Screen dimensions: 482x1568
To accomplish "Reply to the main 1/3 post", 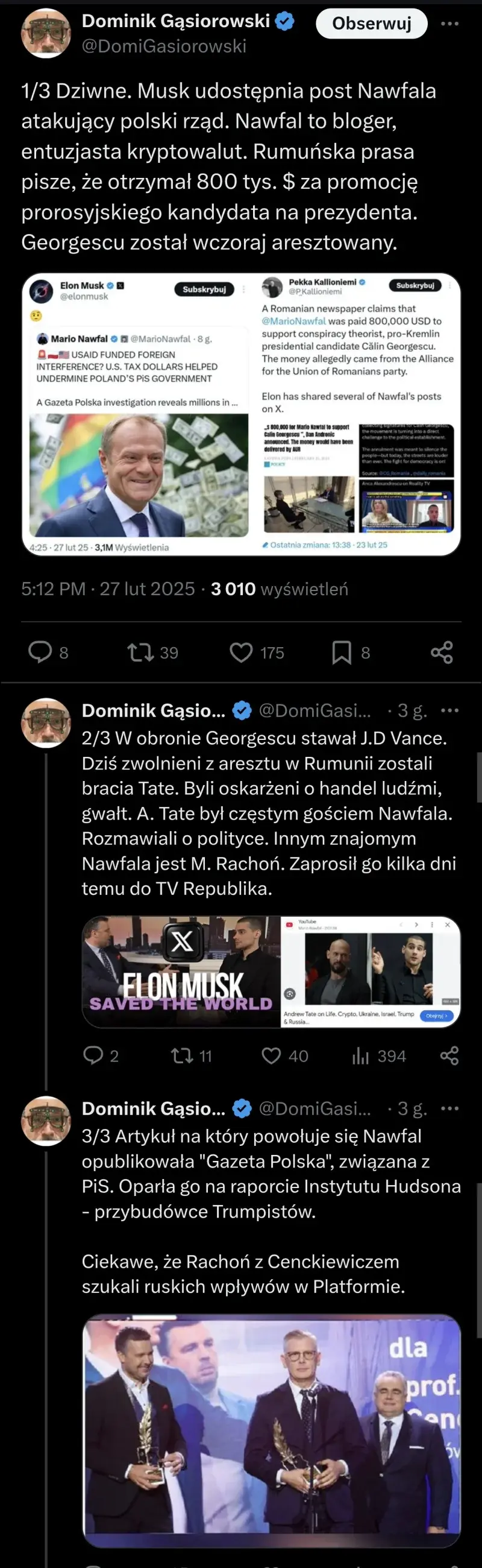I will (x=41, y=652).
